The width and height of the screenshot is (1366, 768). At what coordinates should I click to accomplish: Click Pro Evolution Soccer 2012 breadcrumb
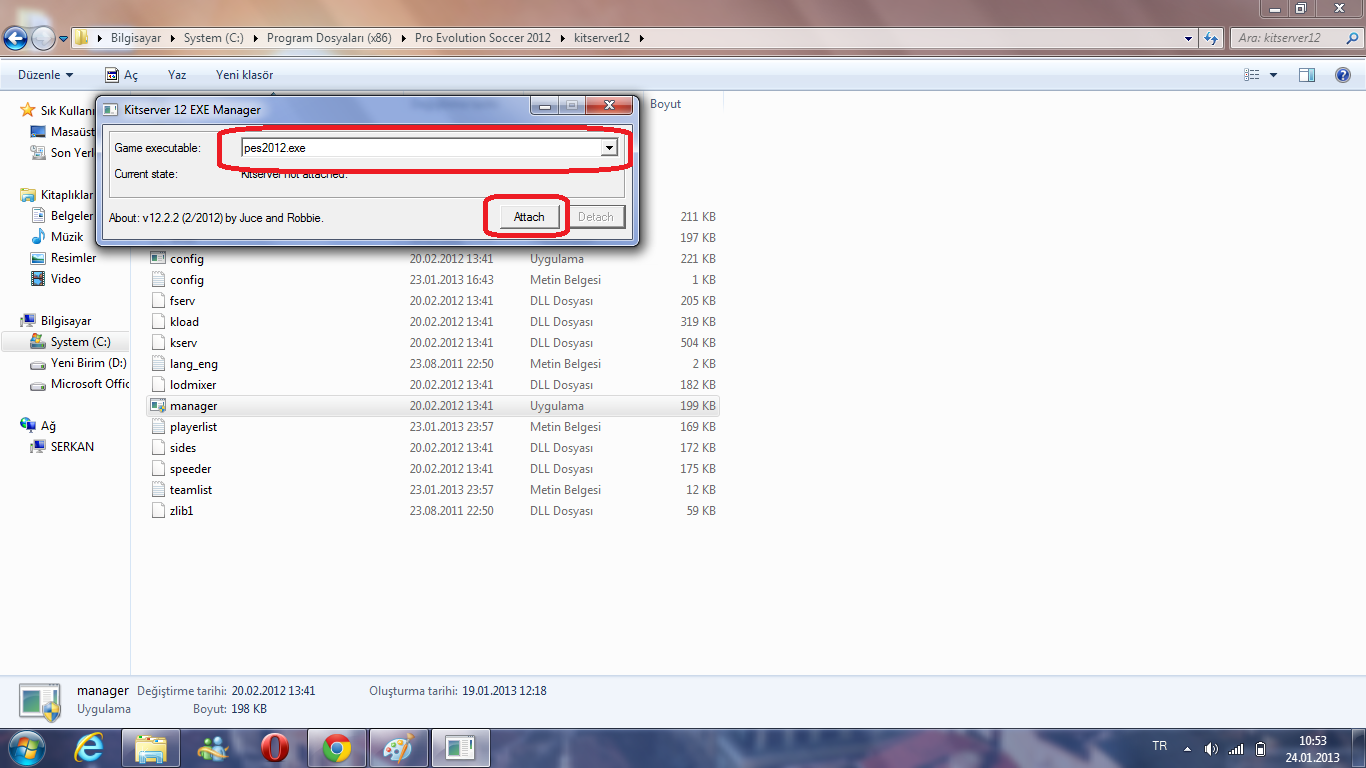tap(482, 38)
